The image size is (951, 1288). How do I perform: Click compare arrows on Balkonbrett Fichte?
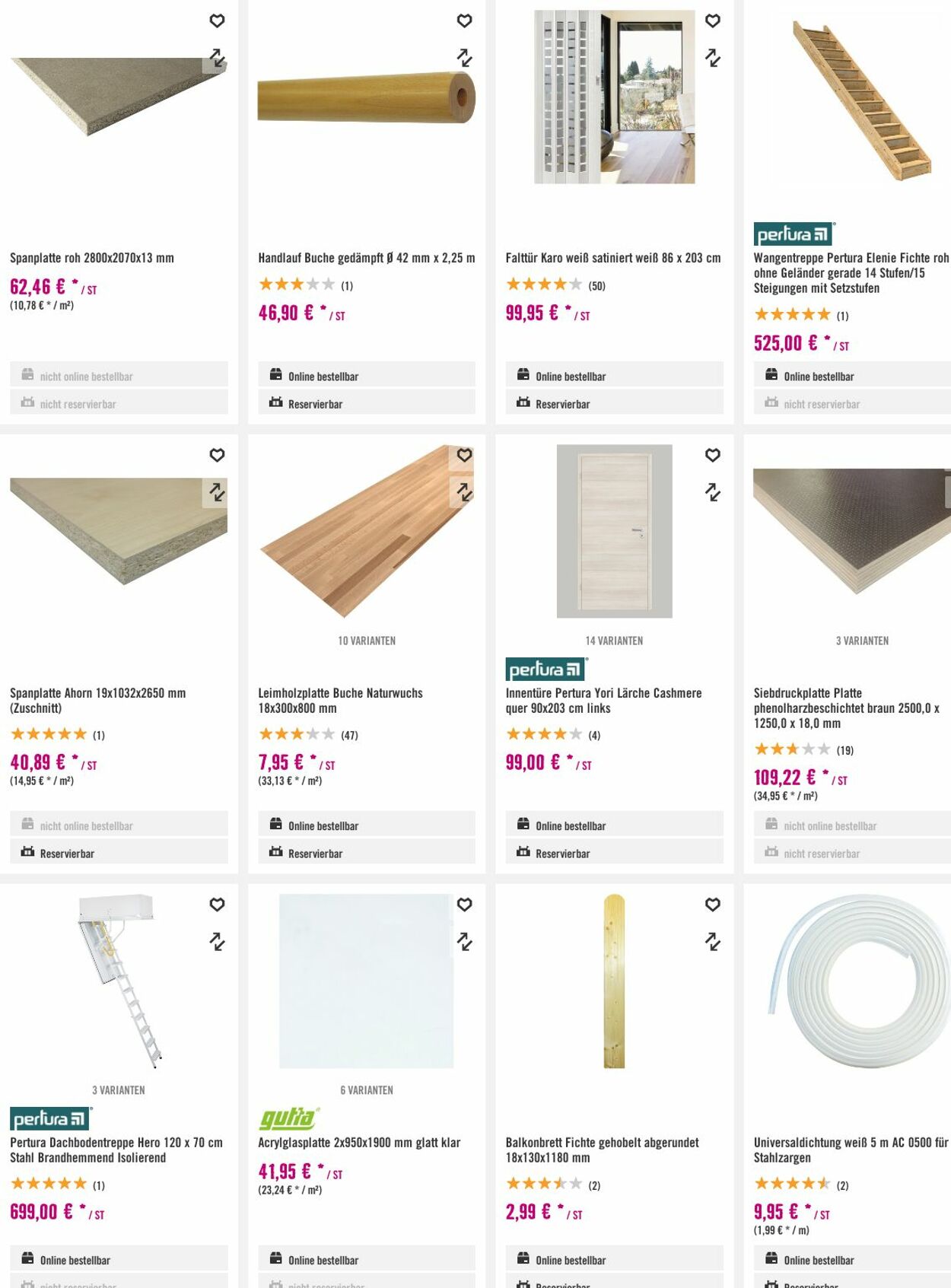712,942
